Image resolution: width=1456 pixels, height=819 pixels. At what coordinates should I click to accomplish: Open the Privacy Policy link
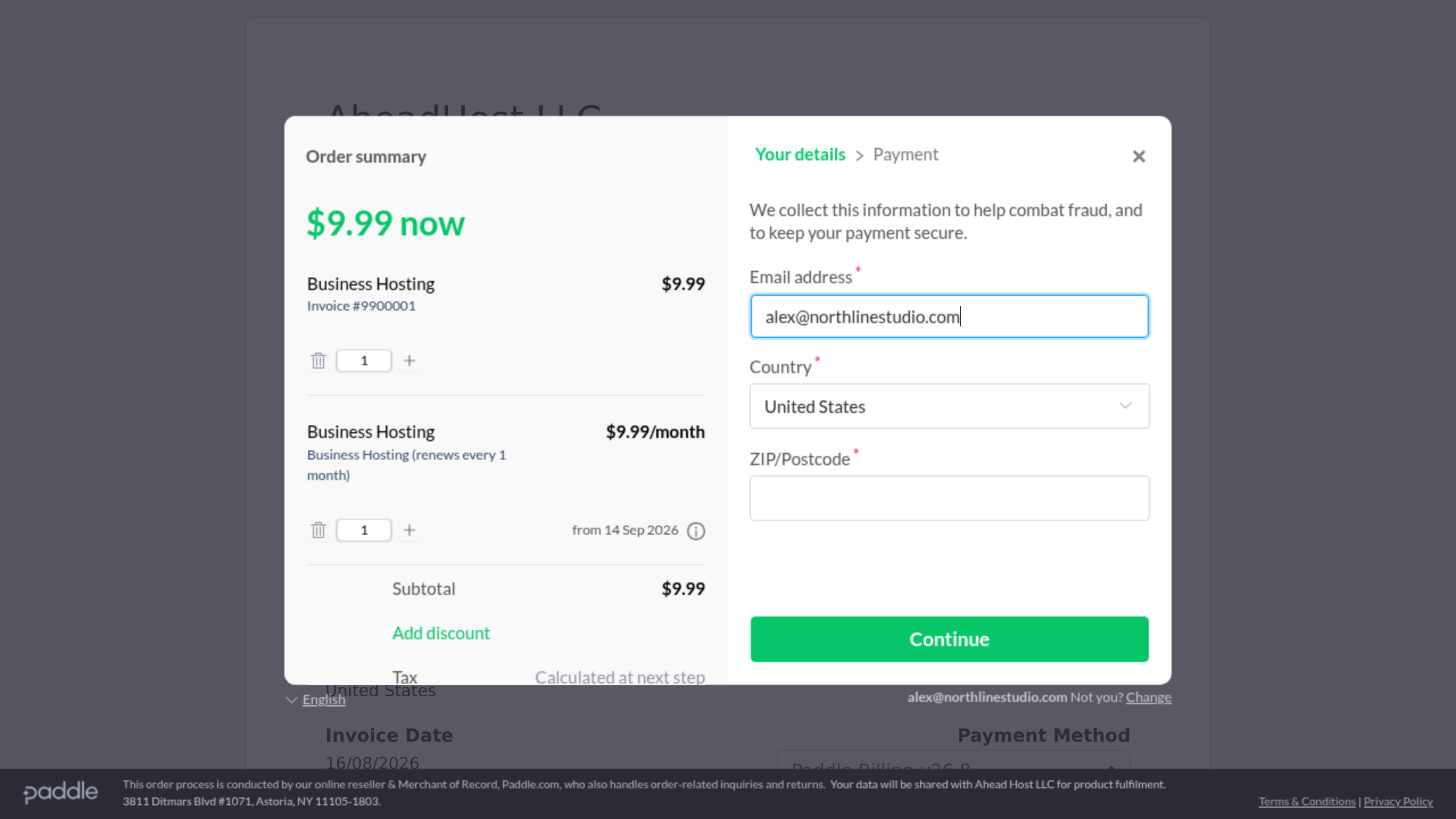coord(1398,801)
